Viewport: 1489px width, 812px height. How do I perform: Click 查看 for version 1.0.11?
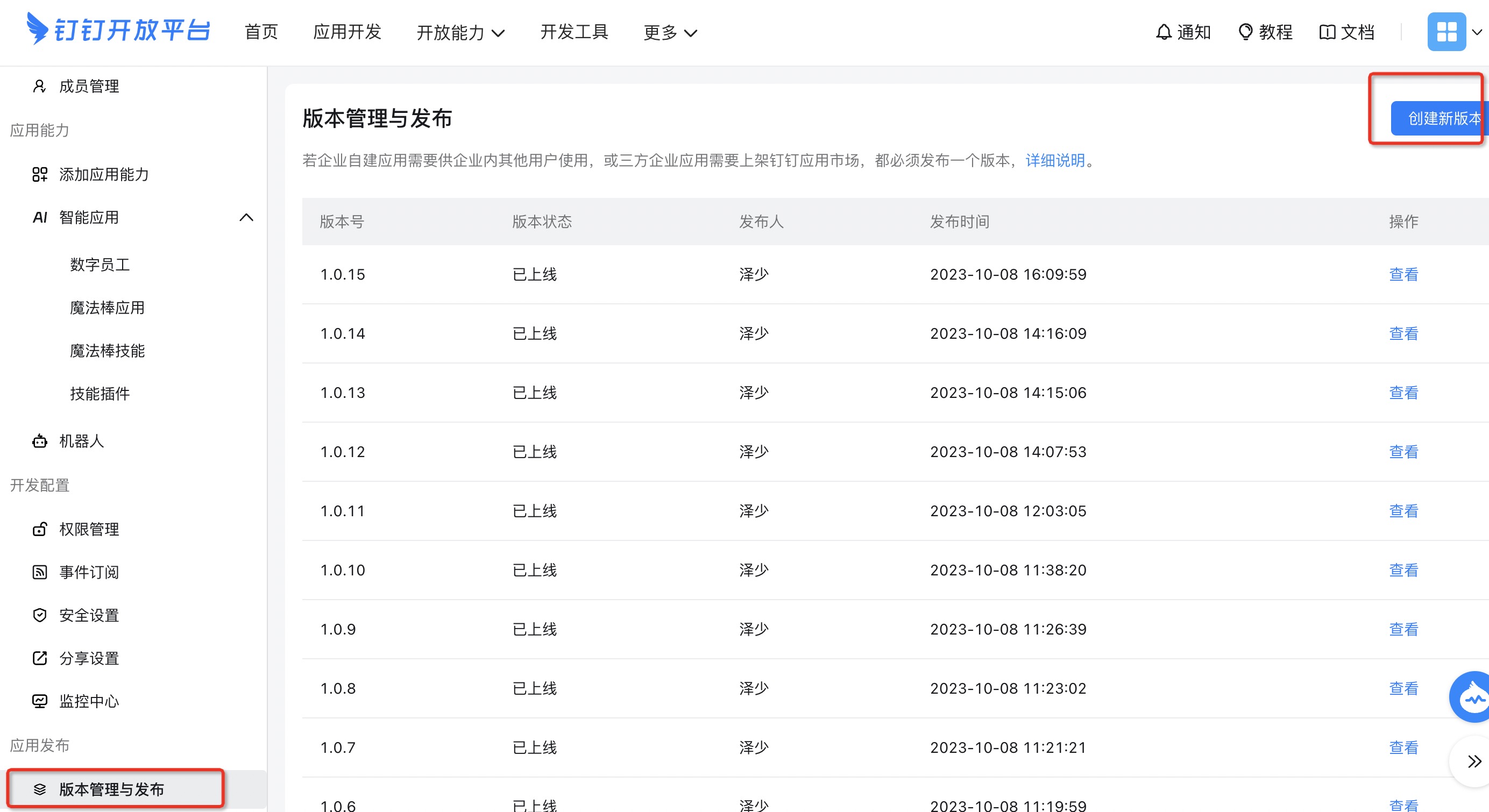tap(1403, 511)
